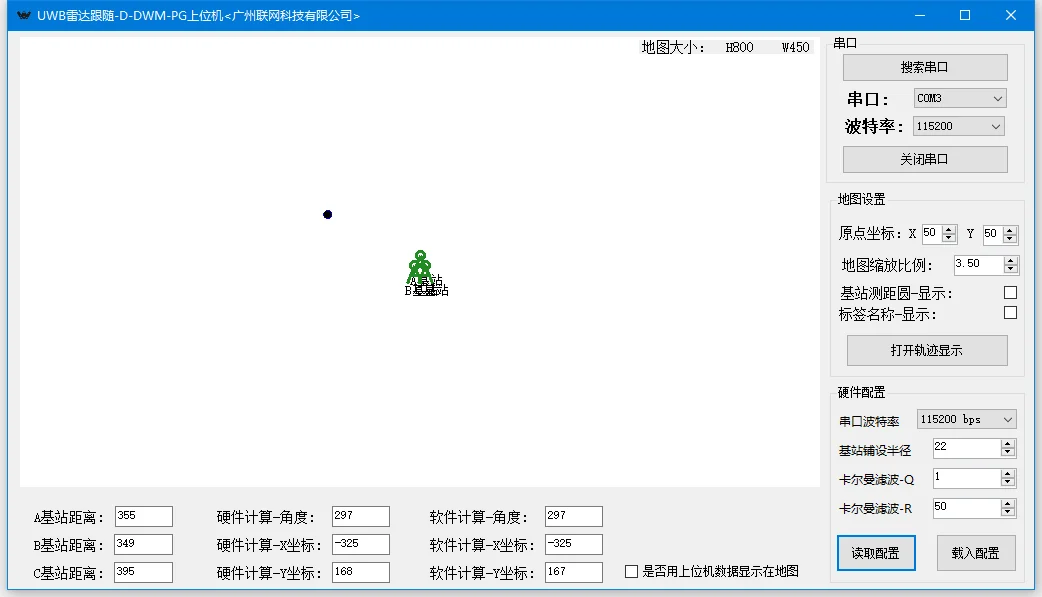Minimize the UWB window

click(x=920, y=15)
